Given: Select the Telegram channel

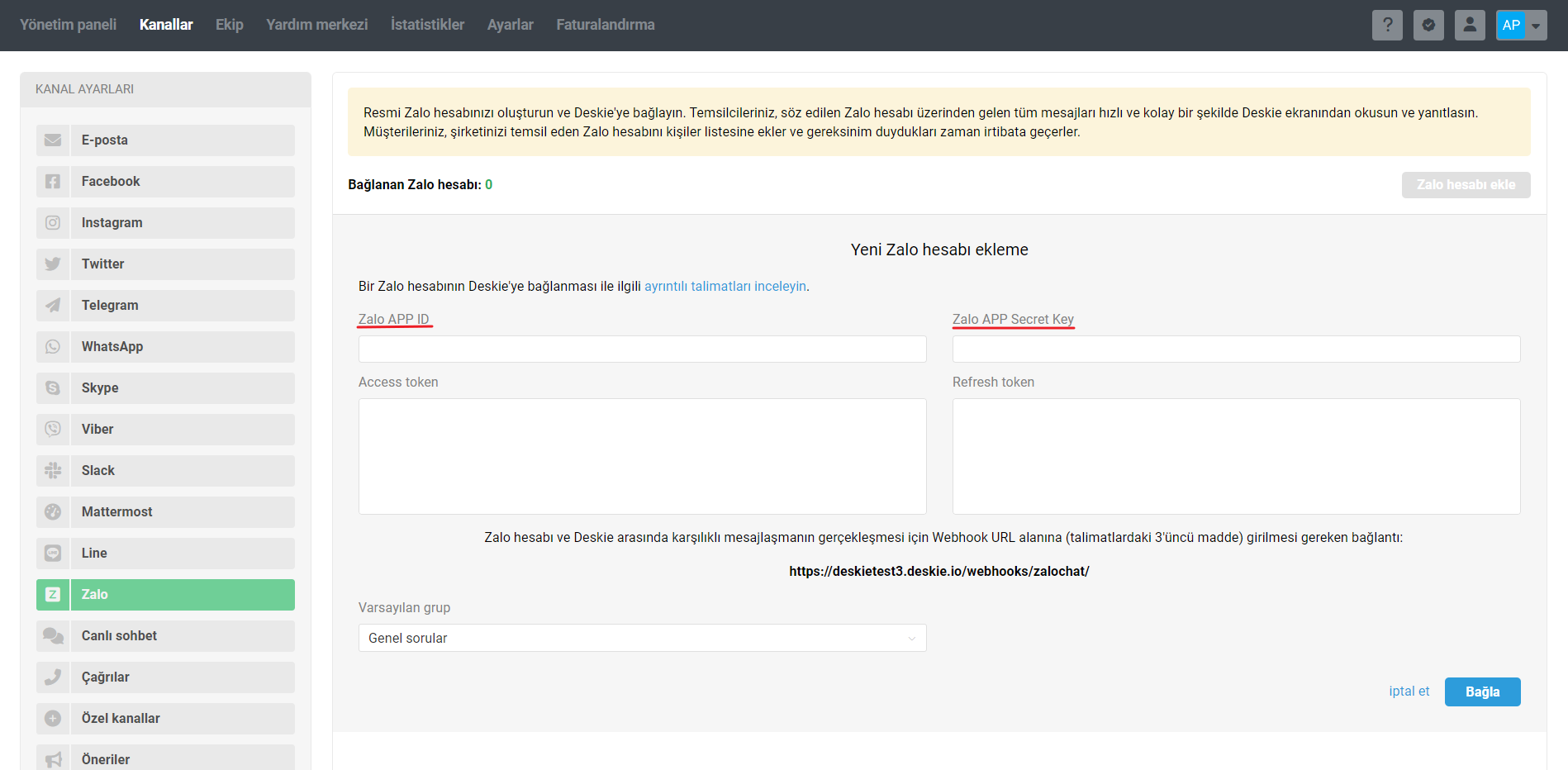Looking at the screenshot, I should [165, 306].
